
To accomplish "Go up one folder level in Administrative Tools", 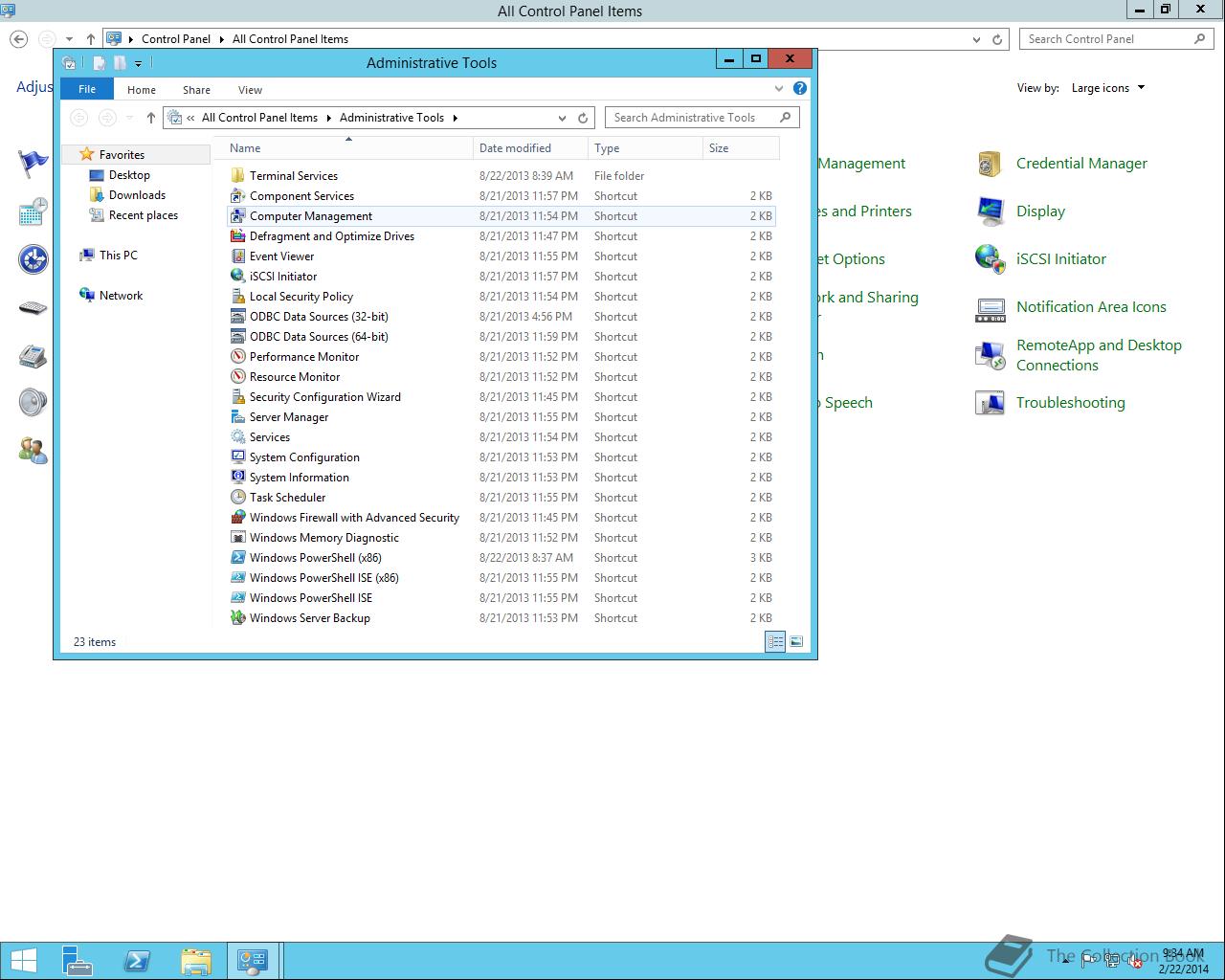I will (150, 118).
